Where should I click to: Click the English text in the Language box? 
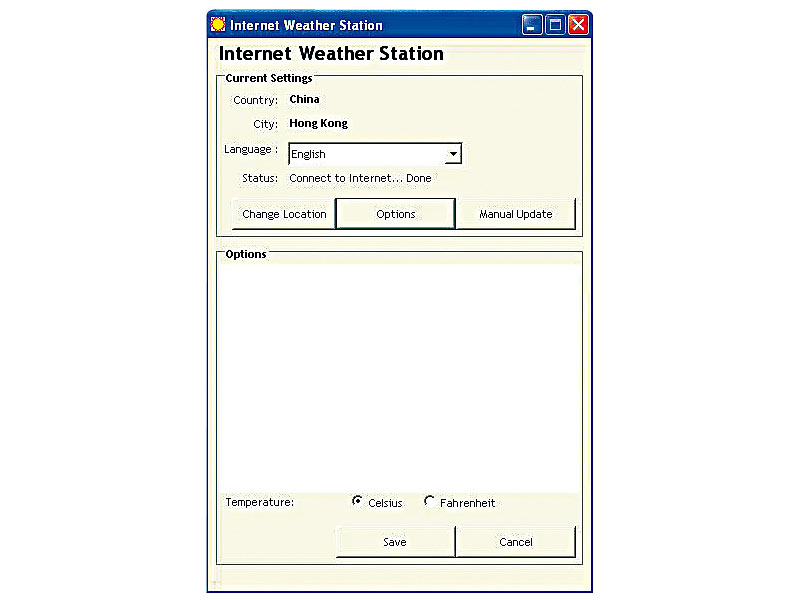(x=309, y=155)
